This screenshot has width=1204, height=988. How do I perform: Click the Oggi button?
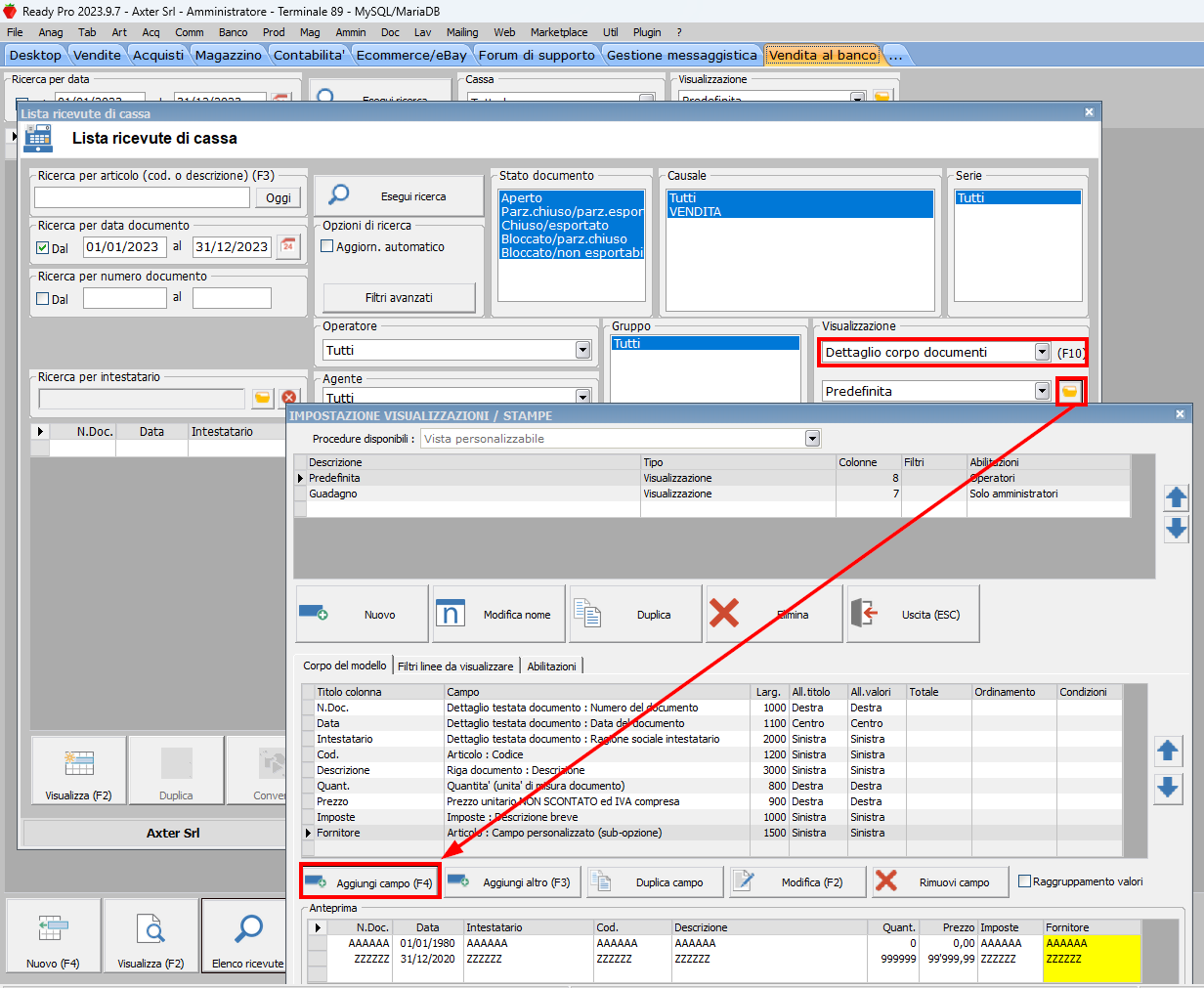[x=279, y=197]
